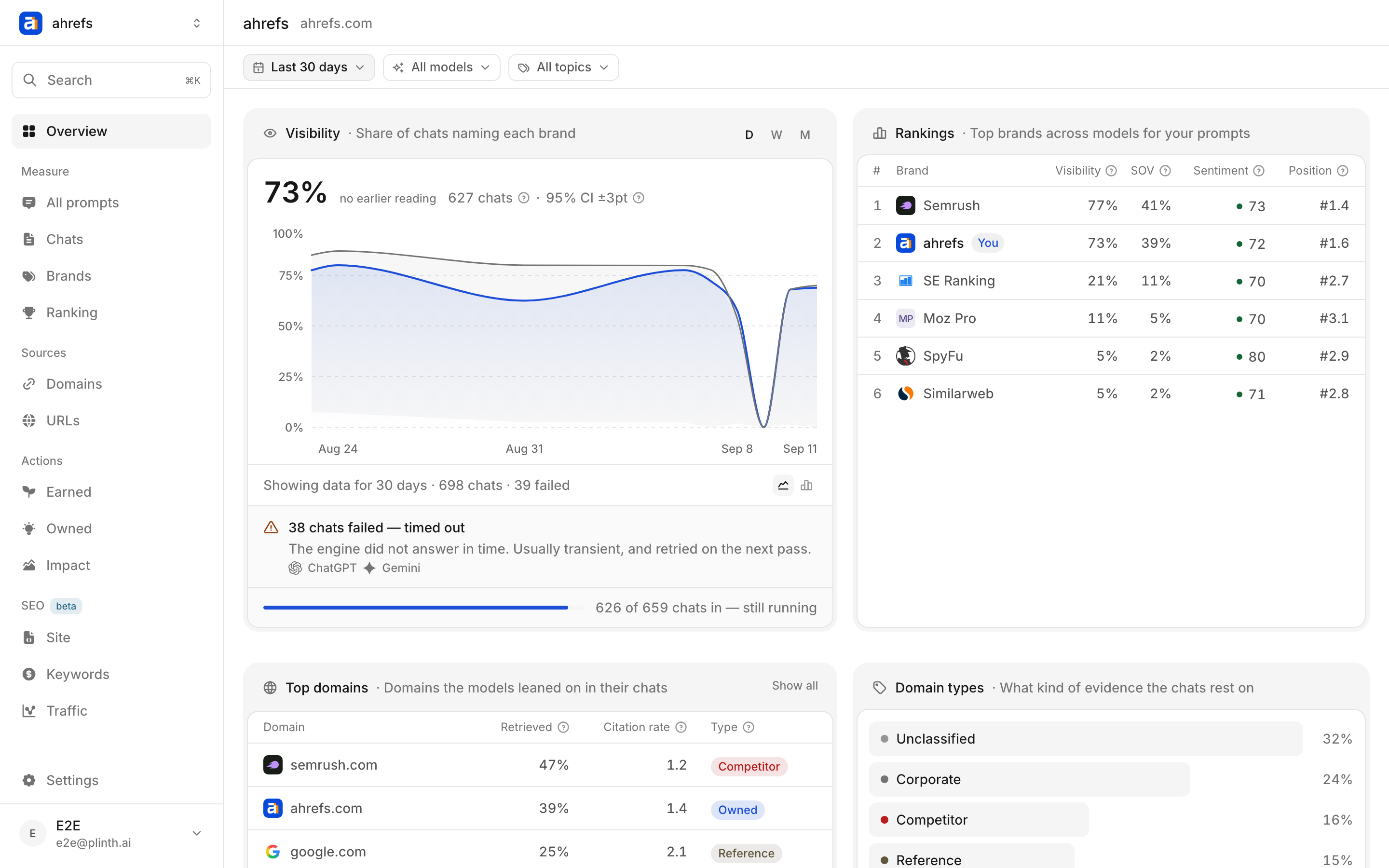Click the ChatGPT engine icon

tap(295, 568)
